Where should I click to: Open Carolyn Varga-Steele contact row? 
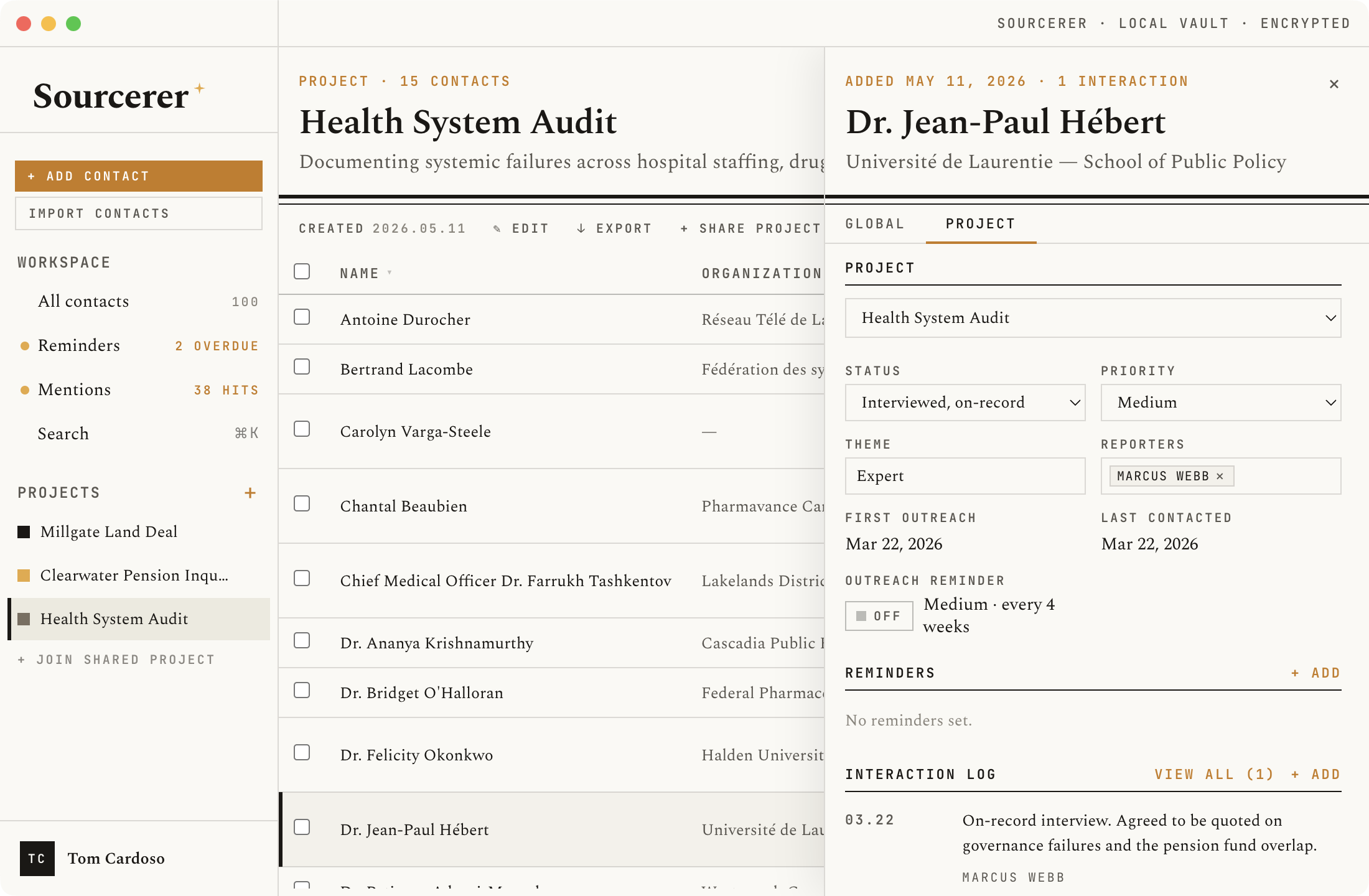(x=551, y=431)
